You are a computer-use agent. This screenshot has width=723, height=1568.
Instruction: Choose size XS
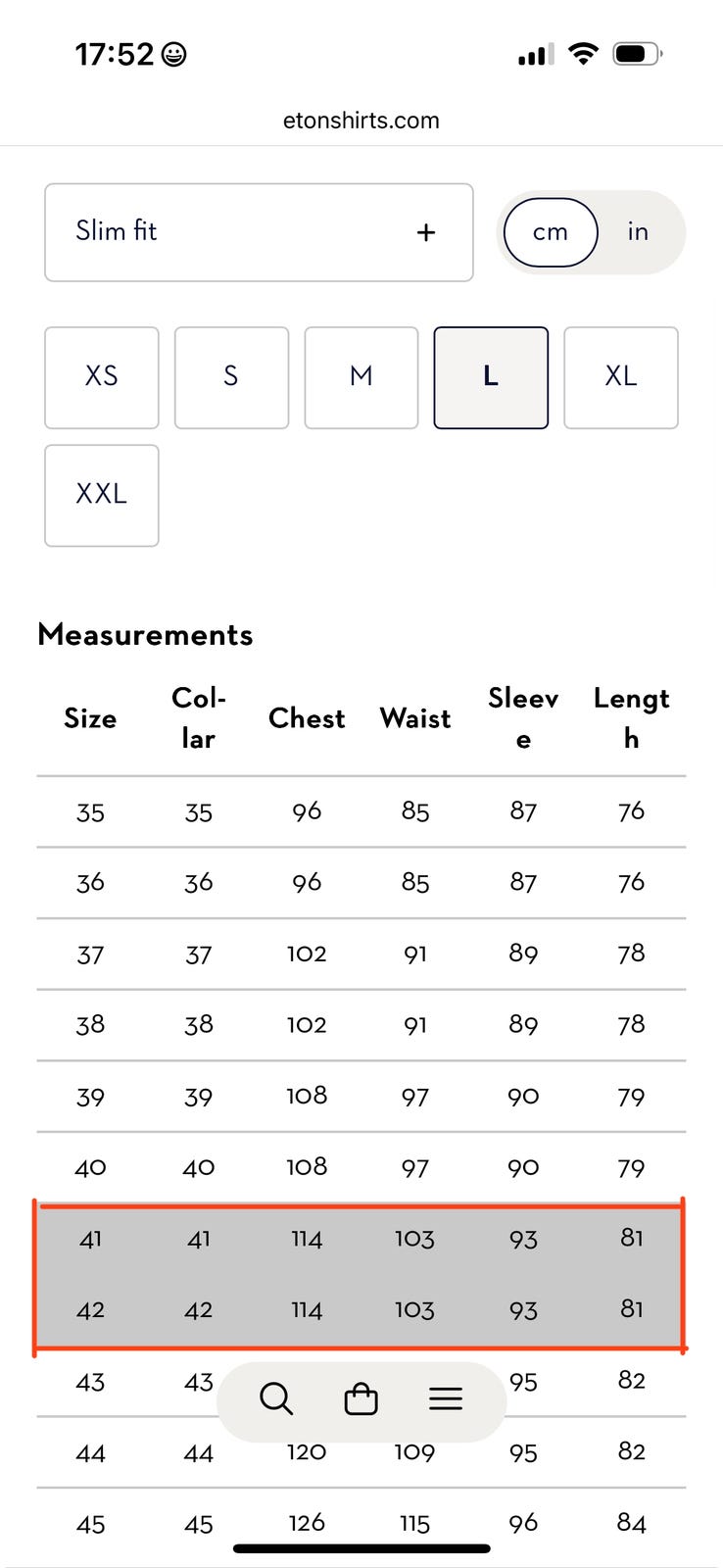pos(102,377)
